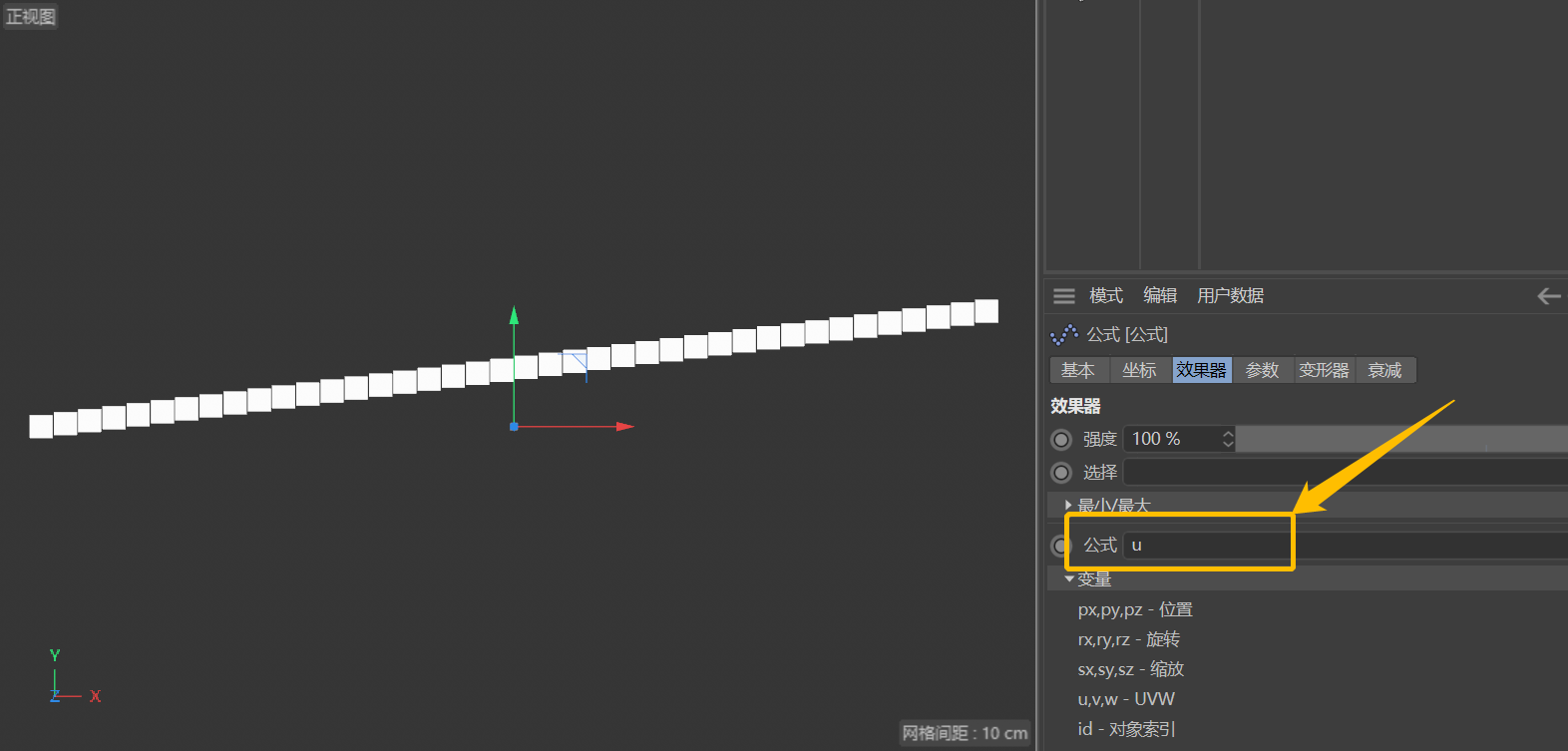Click the u,v,w - UVW variable text
Screen dimensions: 1568x751
tap(1126, 700)
